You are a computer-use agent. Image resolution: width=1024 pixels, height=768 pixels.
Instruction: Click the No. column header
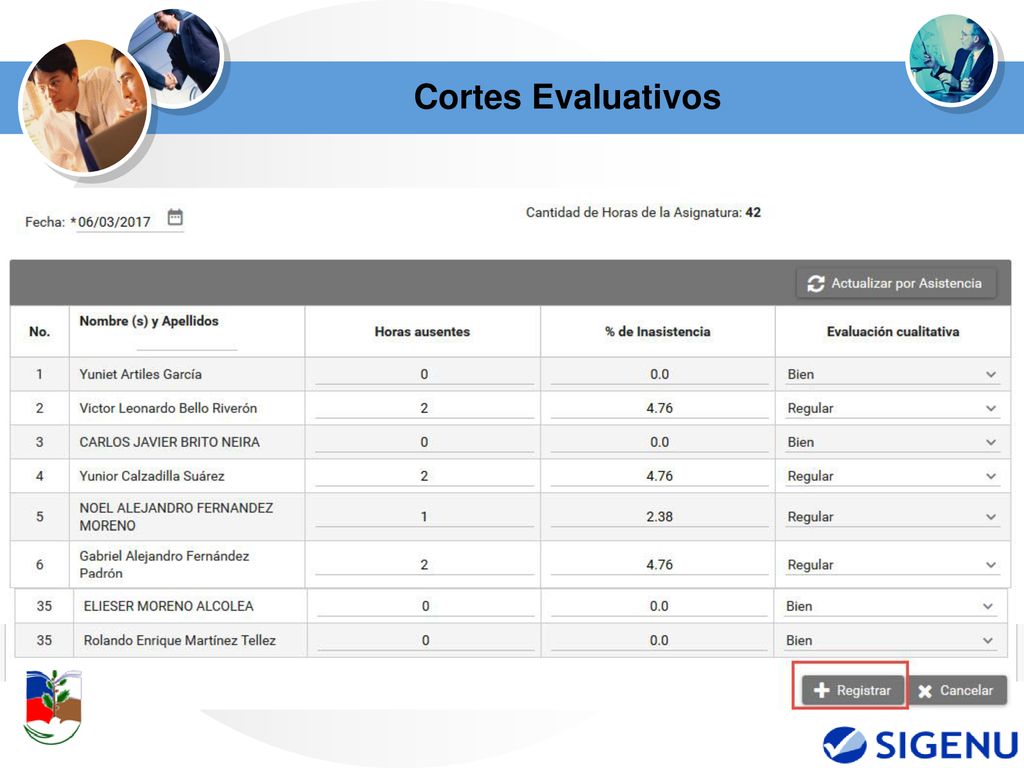coord(39,332)
